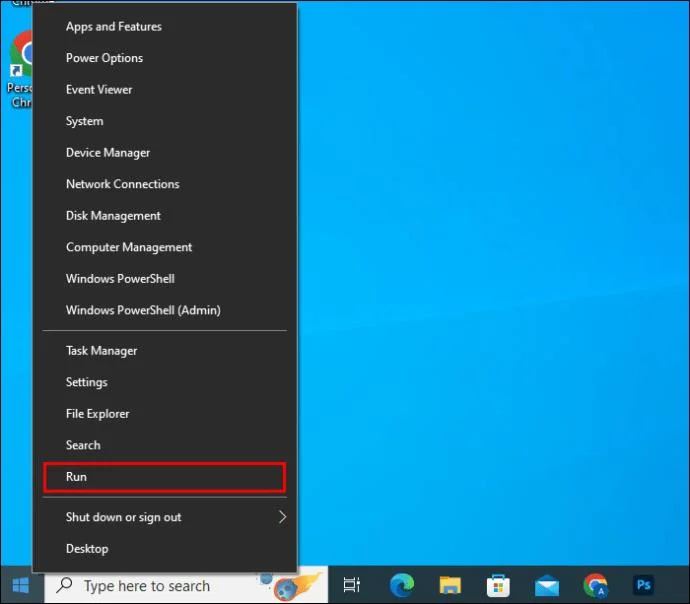Click the taskbar search box
Image resolution: width=690 pixels, height=604 pixels.
[x=186, y=586]
